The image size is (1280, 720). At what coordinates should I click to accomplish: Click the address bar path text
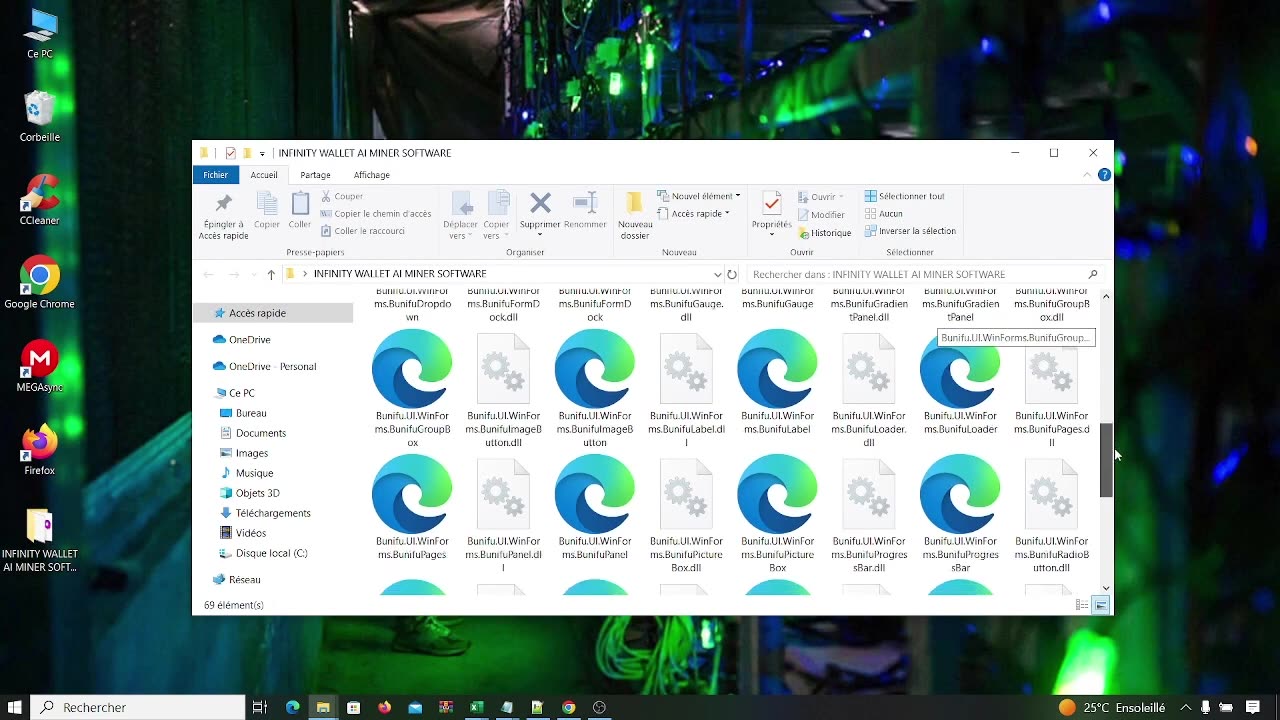400,274
